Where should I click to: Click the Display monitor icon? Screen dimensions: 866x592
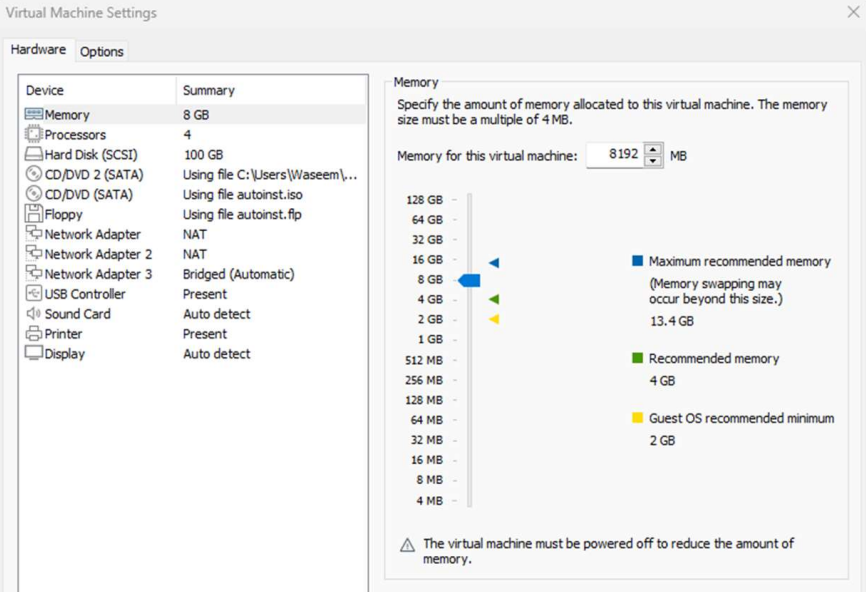coord(33,354)
